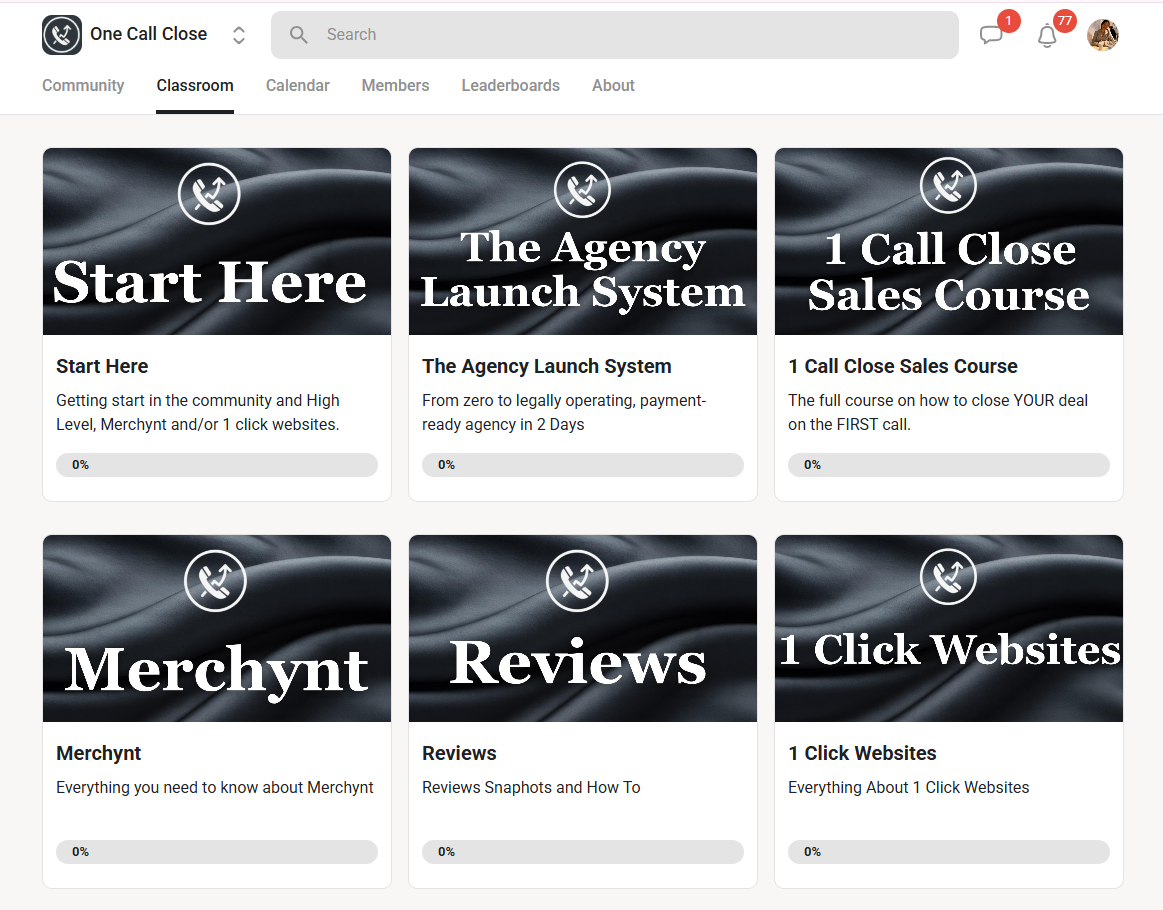Screen dimensions: 1163x910
Task: Click the Start Here course title
Action: pos(102,366)
